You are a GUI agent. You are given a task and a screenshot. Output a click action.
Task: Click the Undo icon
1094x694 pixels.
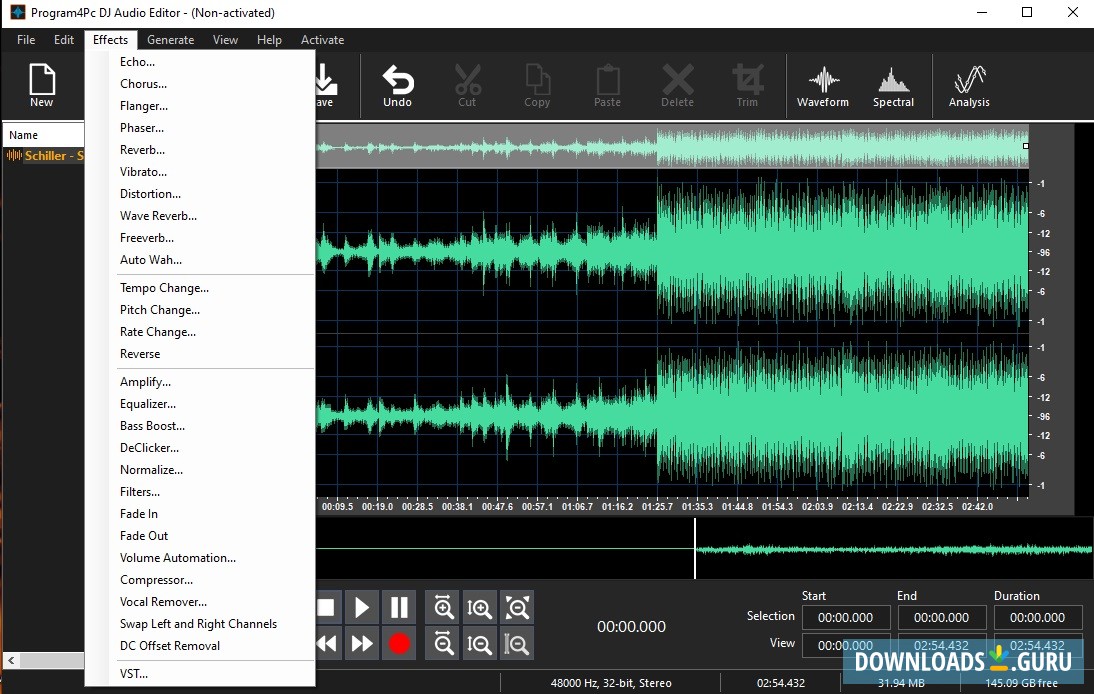pos(397,85)
